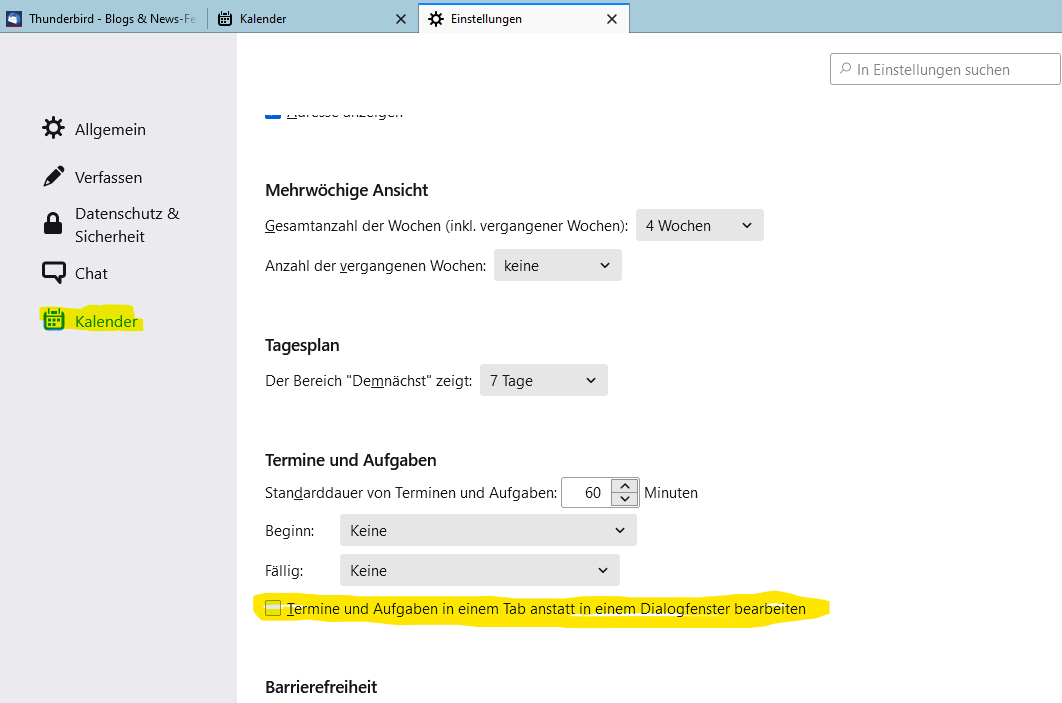Decrease the Standarddauer minutes with down arrow
This screenshot has width=1062, height=703.
pyautogui.click(x=625, y=499)
